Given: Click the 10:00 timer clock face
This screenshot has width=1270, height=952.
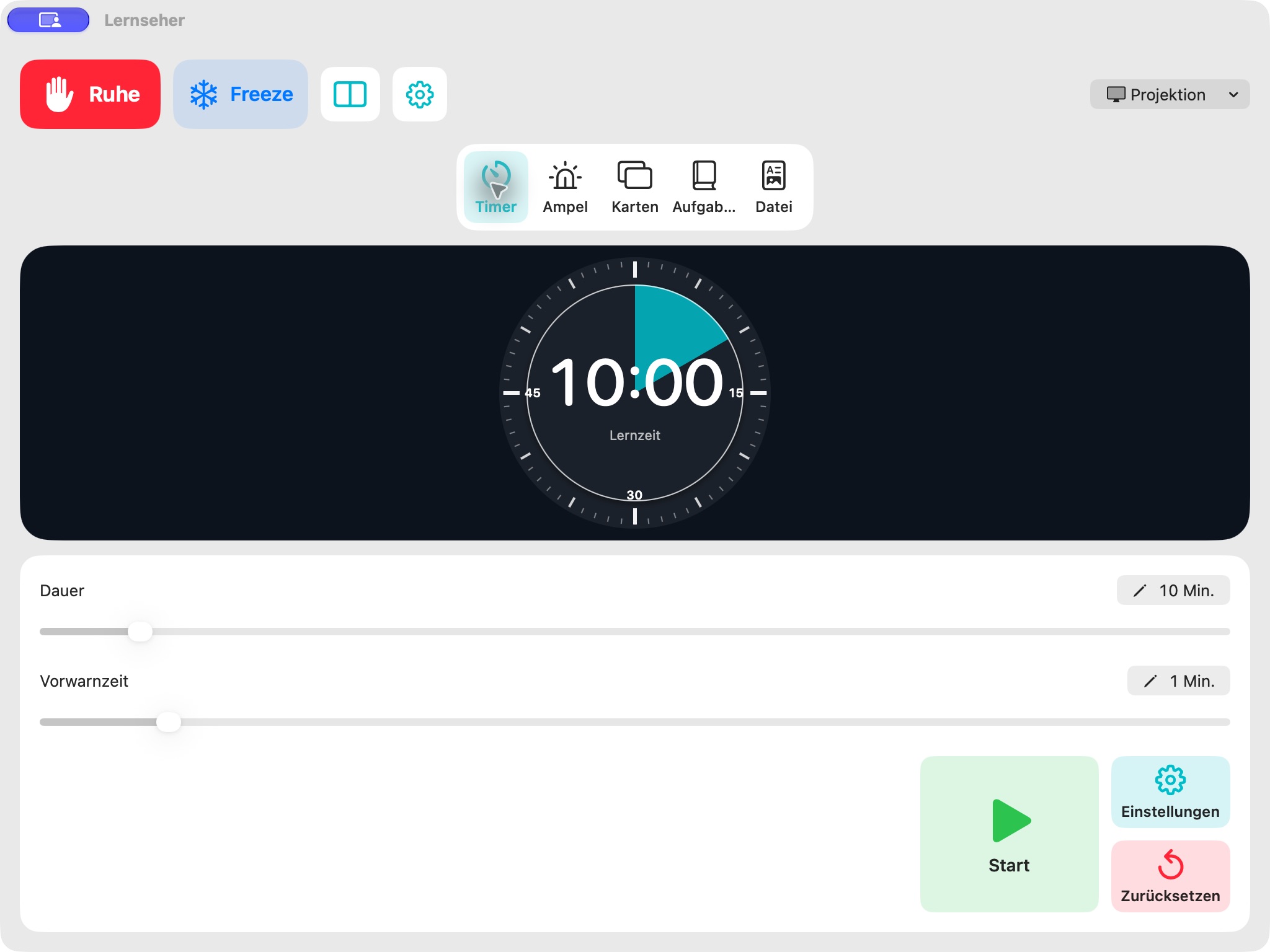Looking at the screenshot, I should click(x=635, y=392).
